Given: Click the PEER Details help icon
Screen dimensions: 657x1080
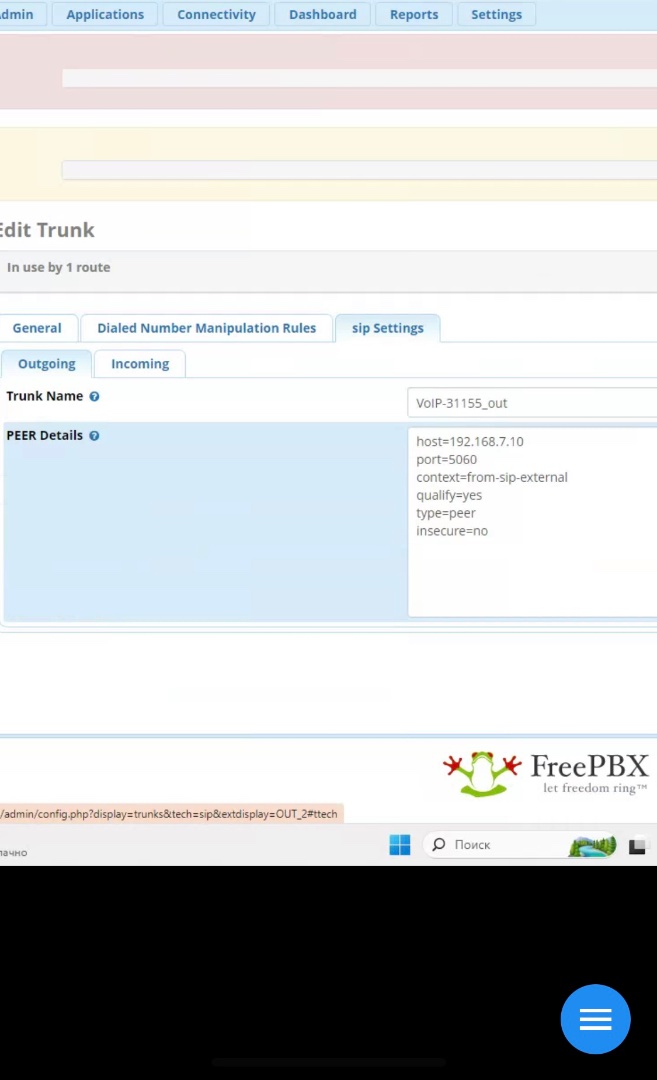Looking at the screenshot, I should click(x=94, y=436).
